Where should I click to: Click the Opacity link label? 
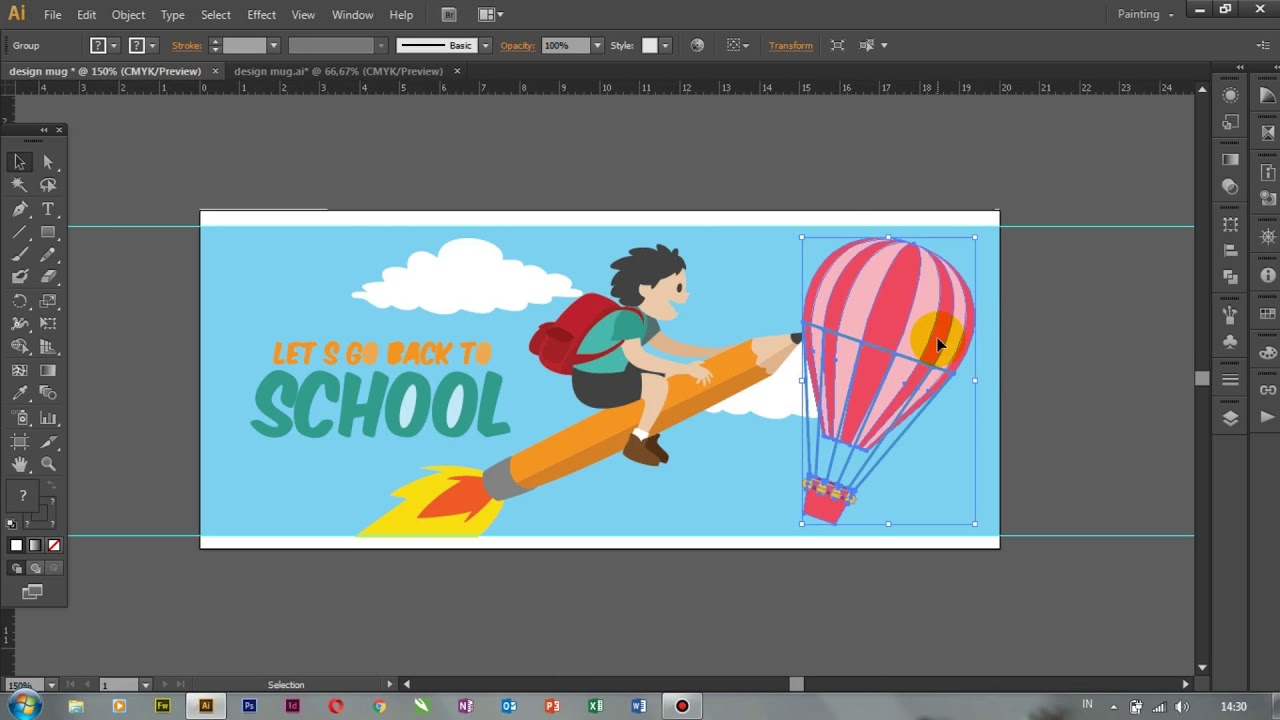518,45
